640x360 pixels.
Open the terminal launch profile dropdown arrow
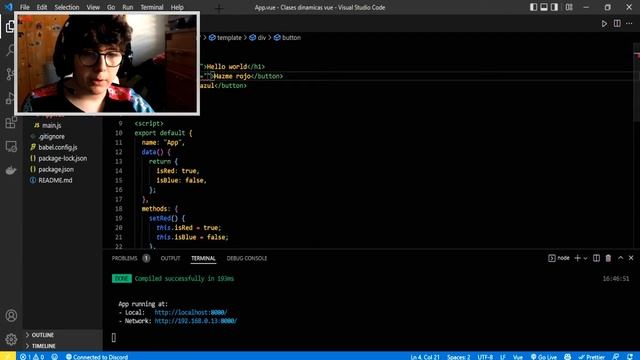[x=585, y=258]
